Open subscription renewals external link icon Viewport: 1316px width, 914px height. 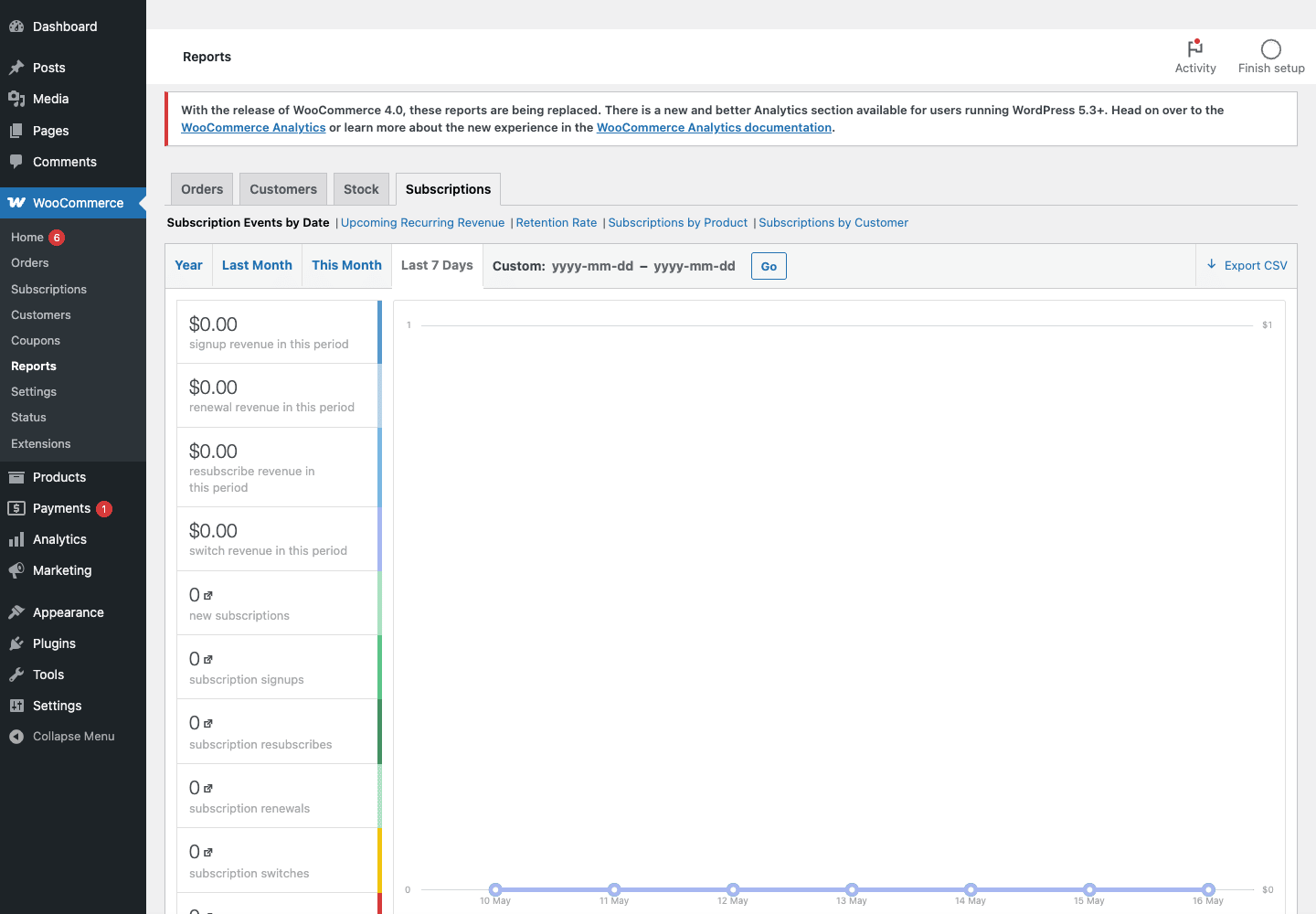click(x=208, y=789)
